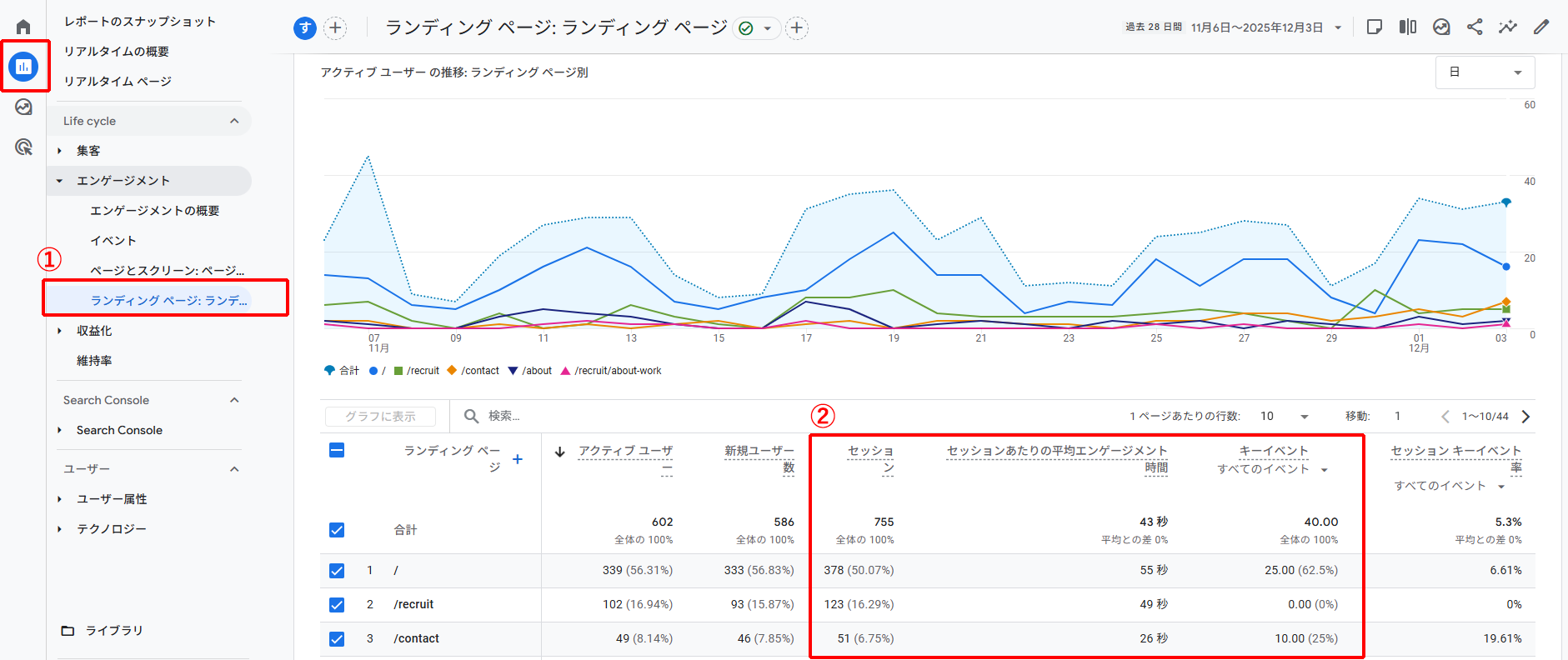Open the Explore icon in left rail
The width and height of the screenshot is (1568, 660).
(23, 107)
